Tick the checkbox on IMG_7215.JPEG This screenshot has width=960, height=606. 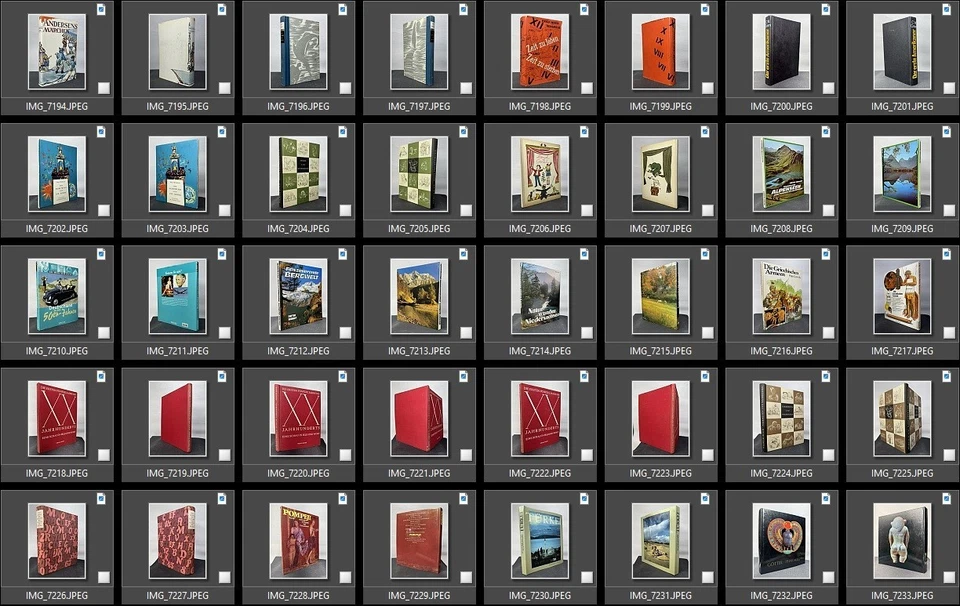708,333
